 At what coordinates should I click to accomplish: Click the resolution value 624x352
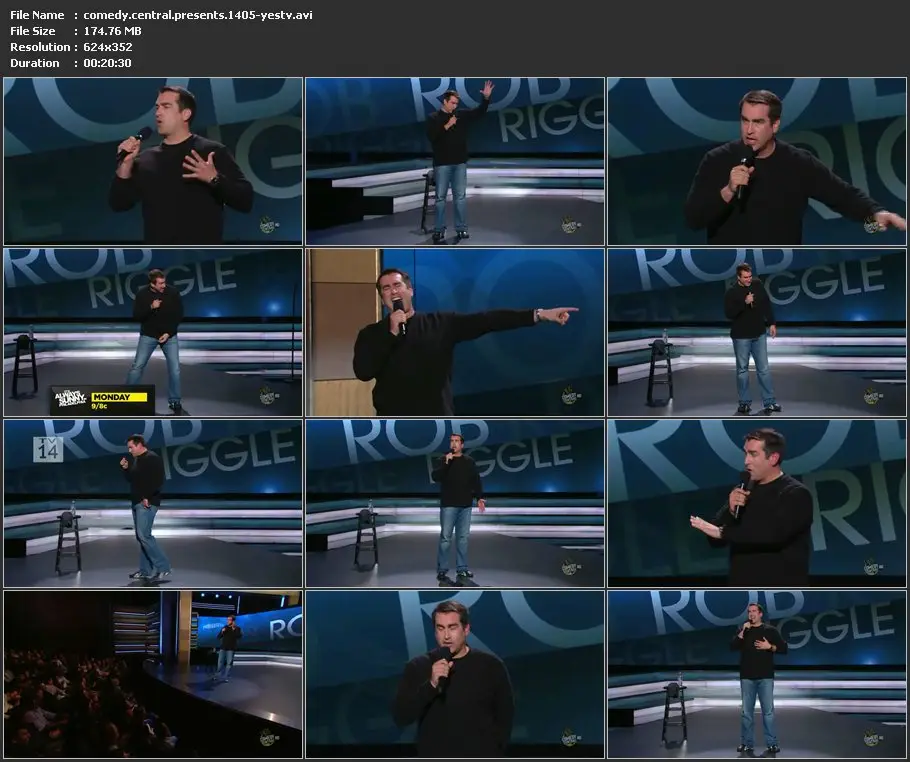[108, 47]
